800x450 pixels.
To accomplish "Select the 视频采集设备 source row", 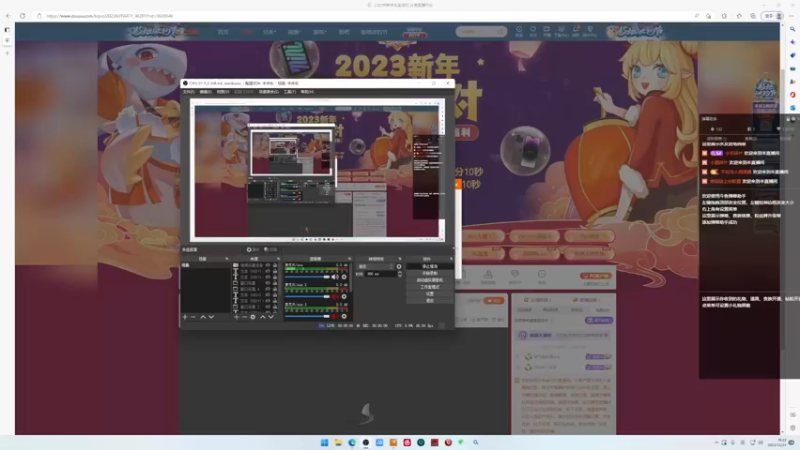I will [x=255, y=265].
